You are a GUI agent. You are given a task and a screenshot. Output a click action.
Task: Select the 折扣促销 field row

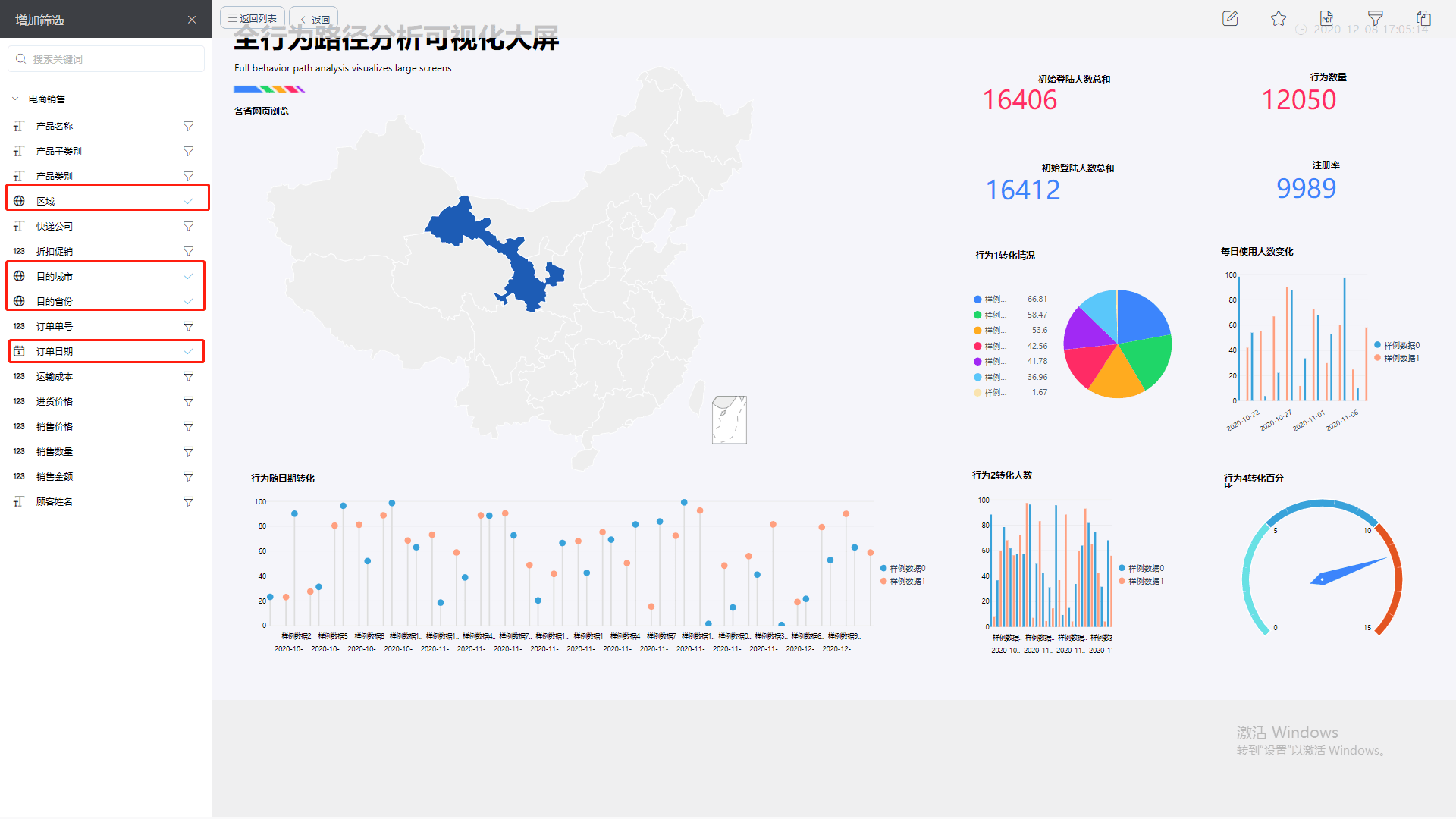coord(106,251)
